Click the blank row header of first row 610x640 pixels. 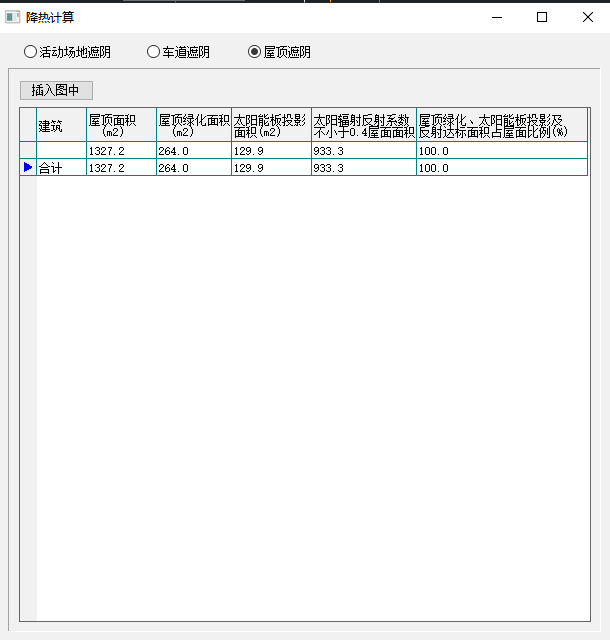pyautogui.click(x=28, y=151)
